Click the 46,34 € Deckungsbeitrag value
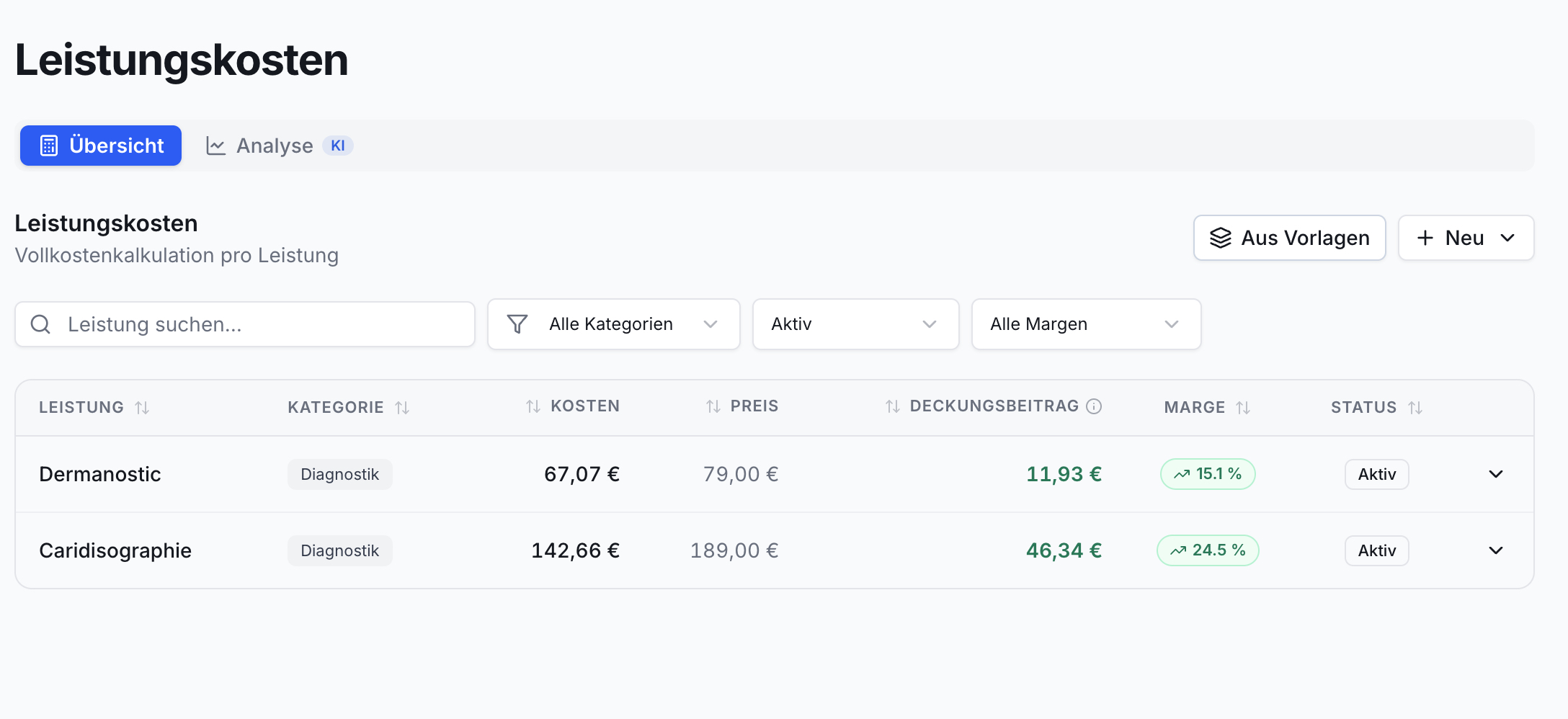 coord(1064,550)
